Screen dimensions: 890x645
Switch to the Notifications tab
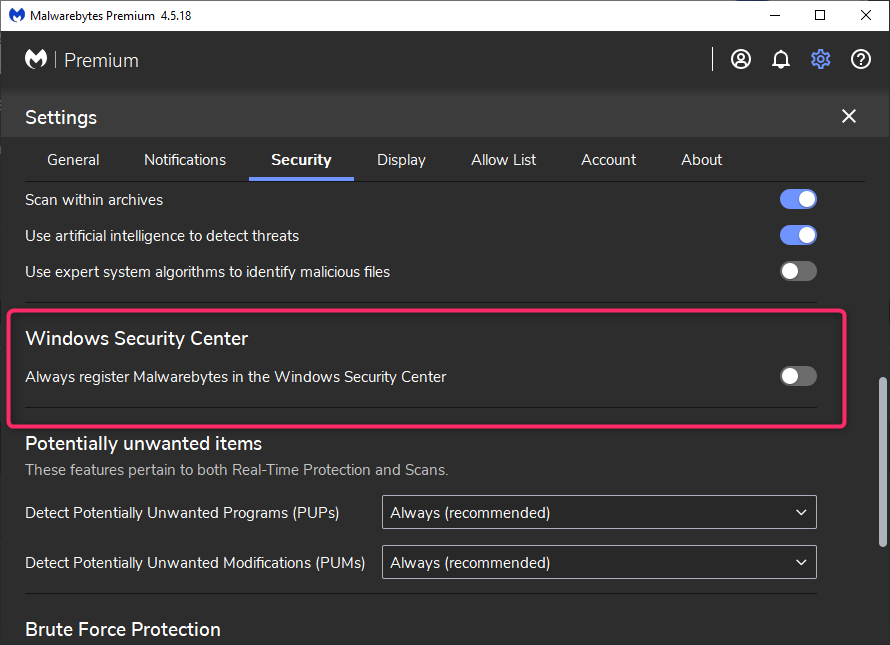click(x=185, y=160)
